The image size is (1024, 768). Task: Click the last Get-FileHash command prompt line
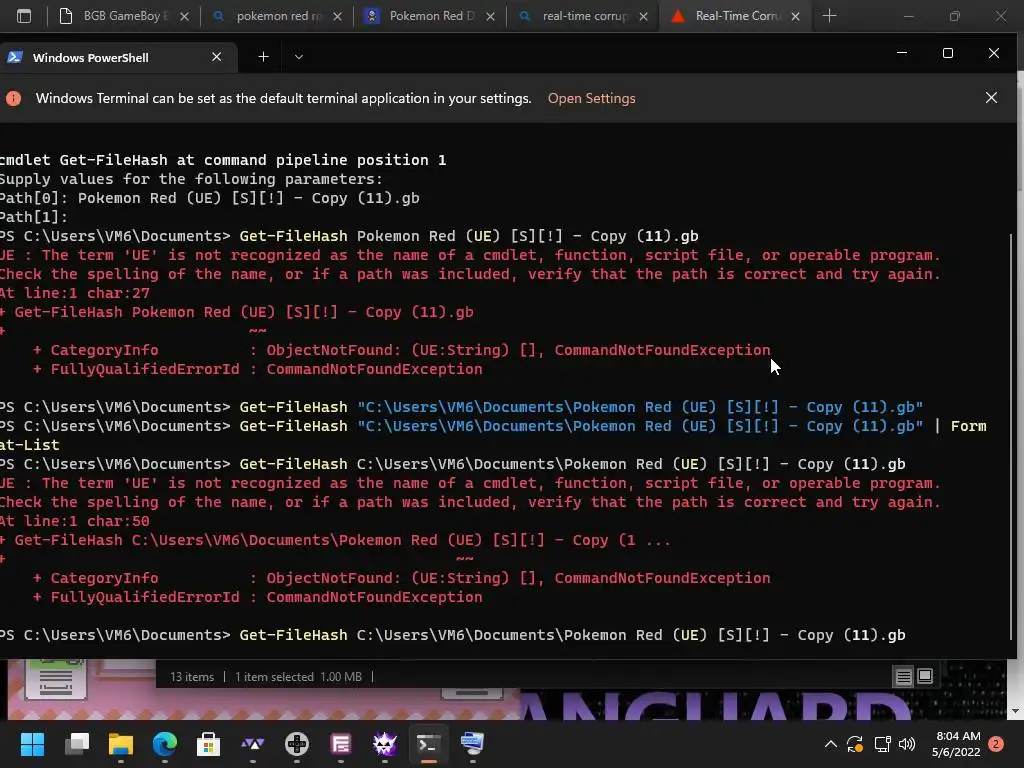453,635
